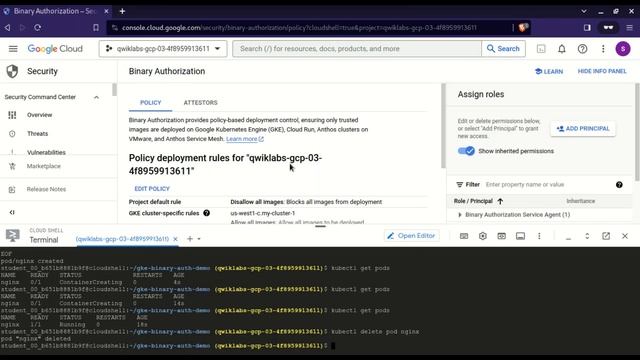Click the LEARN button

(549, 71)
